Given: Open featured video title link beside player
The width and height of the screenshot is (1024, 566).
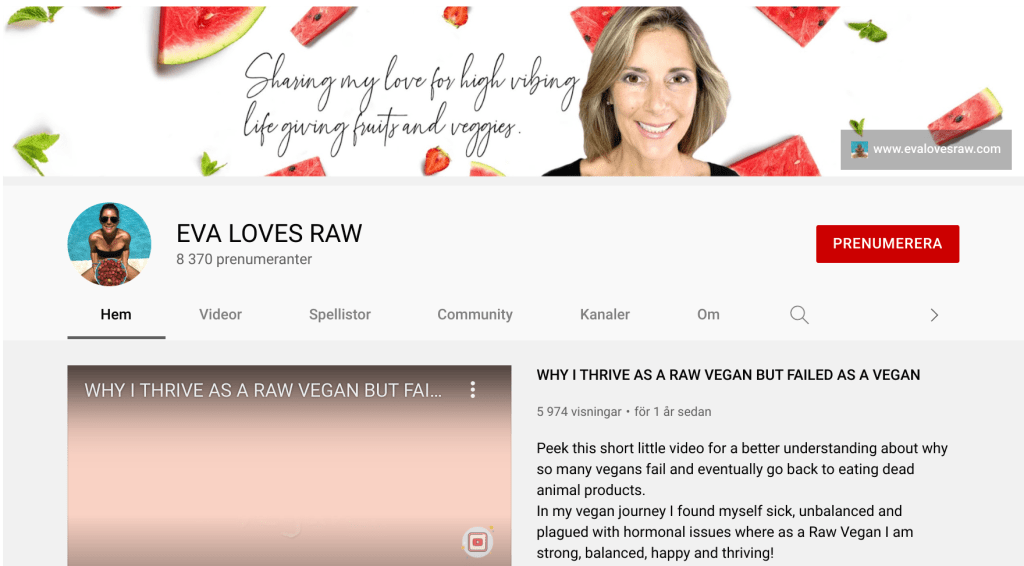Looking at the screenshot, I should (728, 375).
